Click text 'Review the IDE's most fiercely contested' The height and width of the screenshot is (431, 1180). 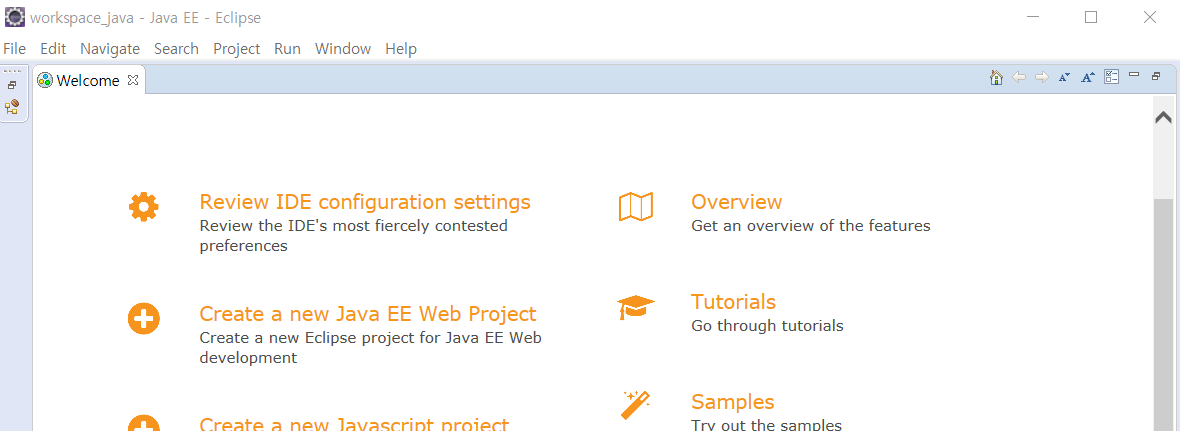[354, 226]
